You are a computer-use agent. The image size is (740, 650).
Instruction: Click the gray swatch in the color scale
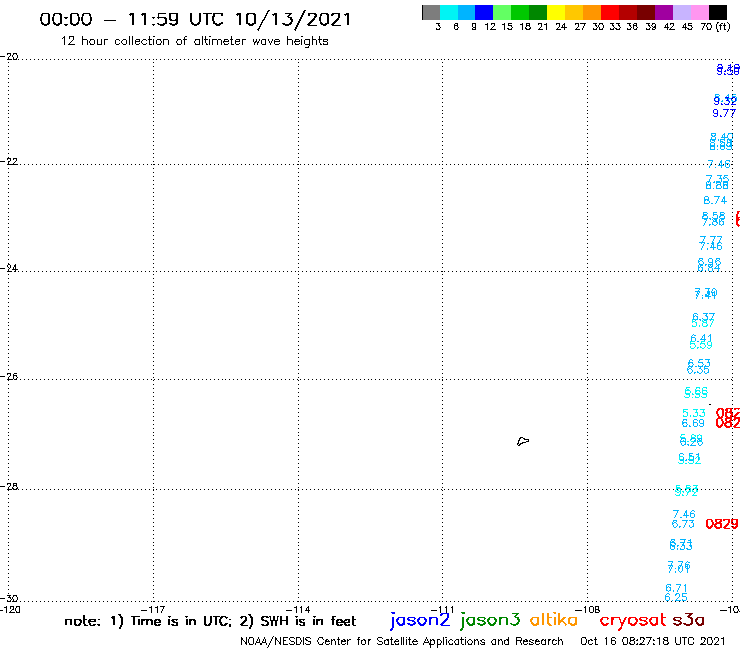click(431, 12)
